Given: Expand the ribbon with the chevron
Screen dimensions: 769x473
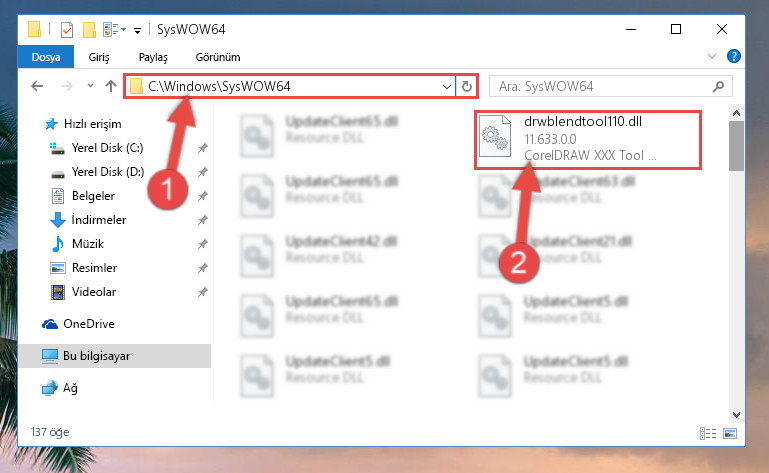Looking at the screenshot, I should tap(712, 56).
